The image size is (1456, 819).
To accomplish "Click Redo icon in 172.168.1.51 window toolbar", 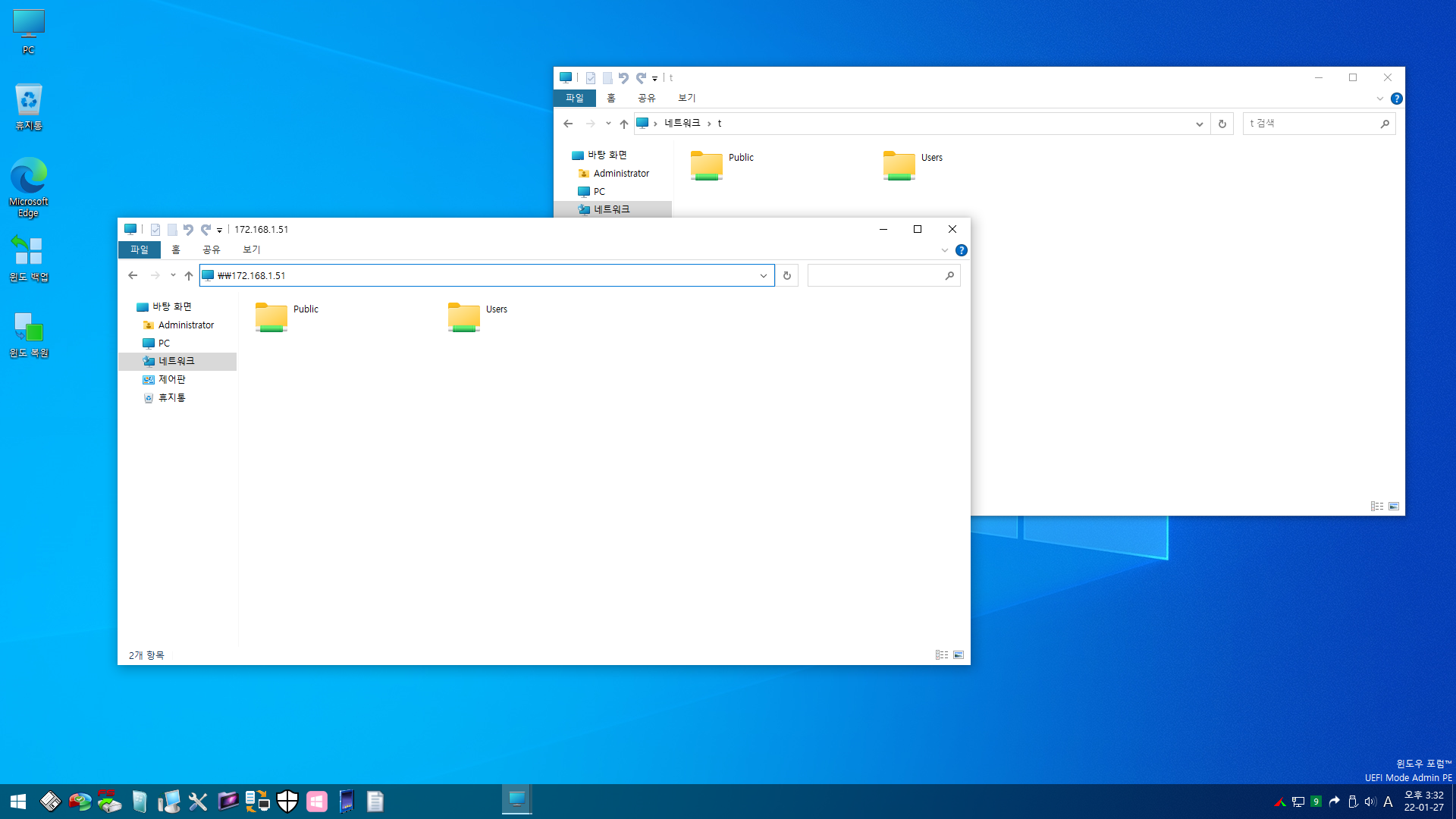I will [206, 230].
